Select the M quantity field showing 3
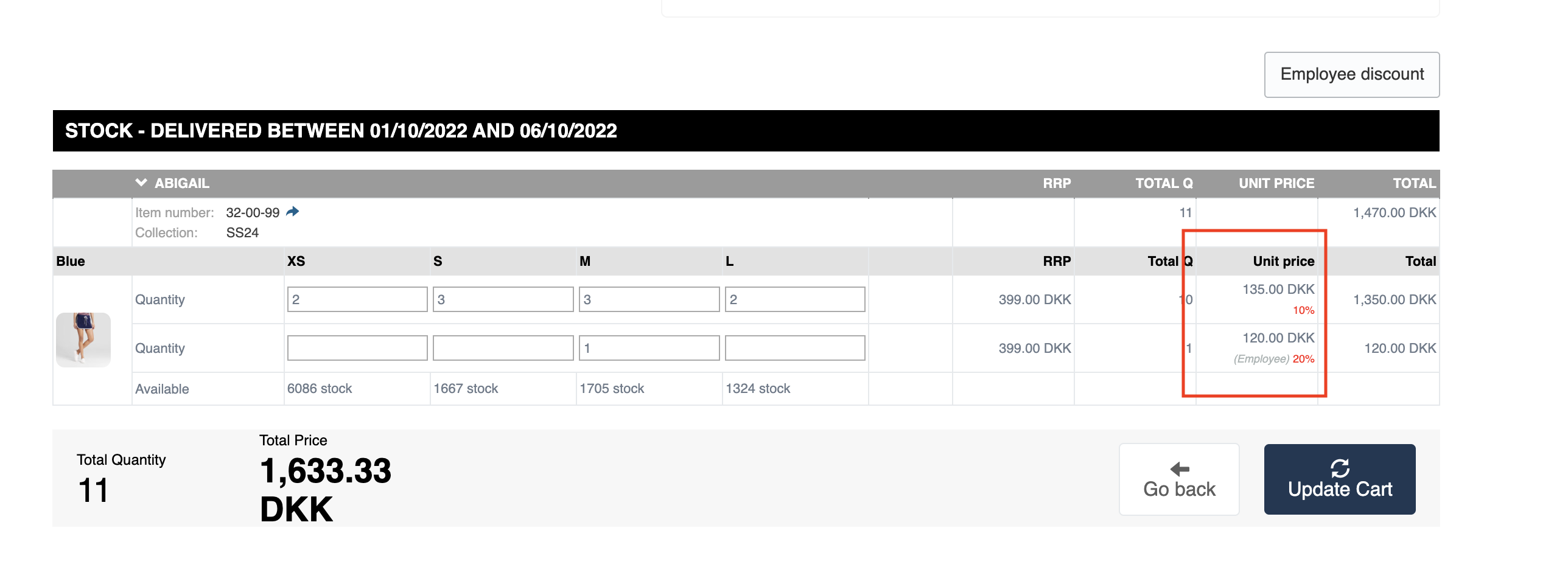Screen dimensions: 1568x584 point(648,299)
